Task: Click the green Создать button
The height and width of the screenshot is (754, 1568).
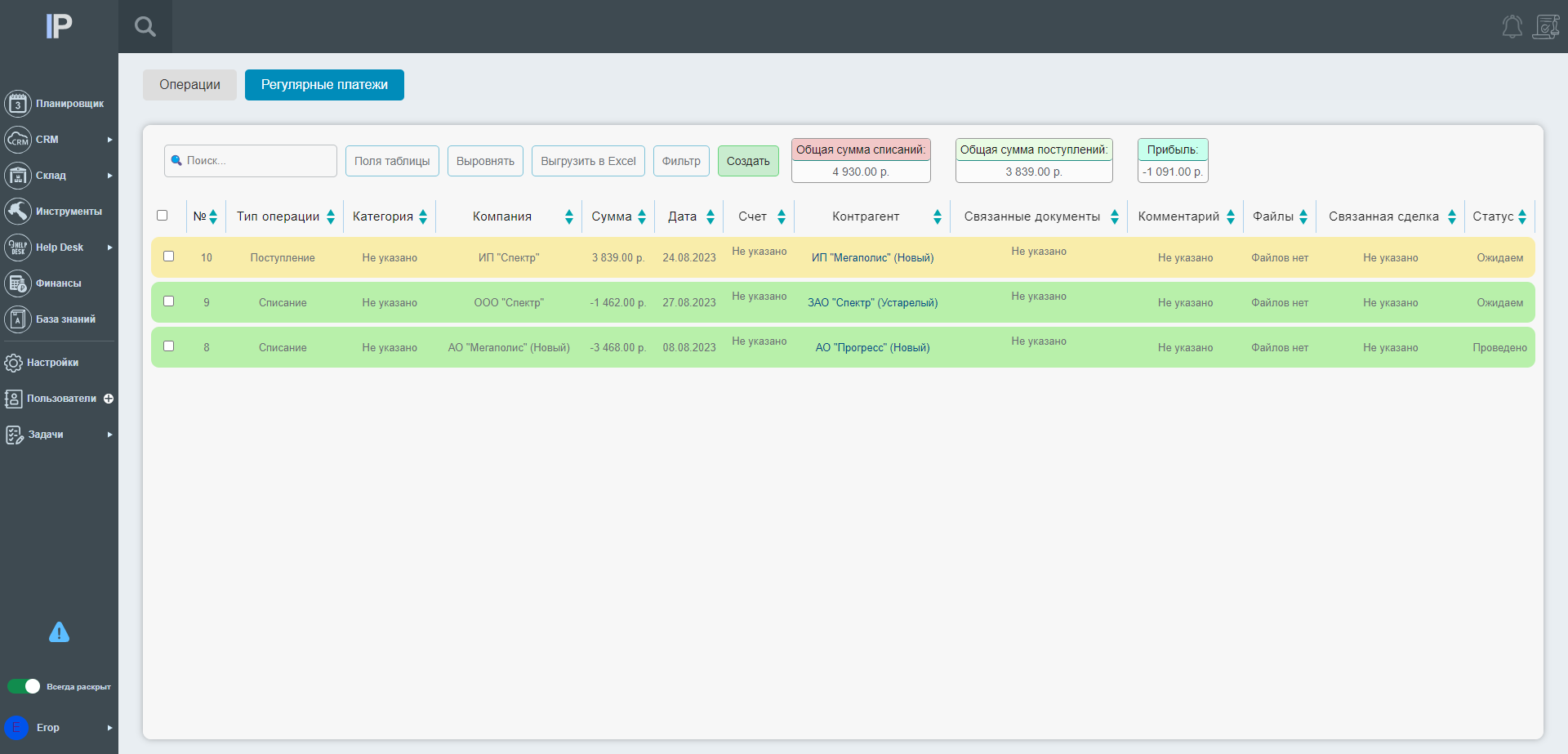Action: click(748, 161)
